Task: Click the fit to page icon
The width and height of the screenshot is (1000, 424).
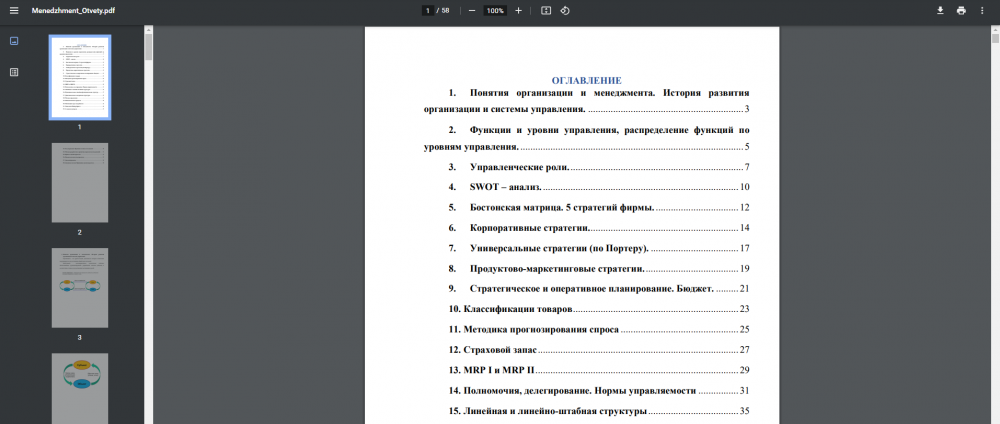Action: point(546,10)
